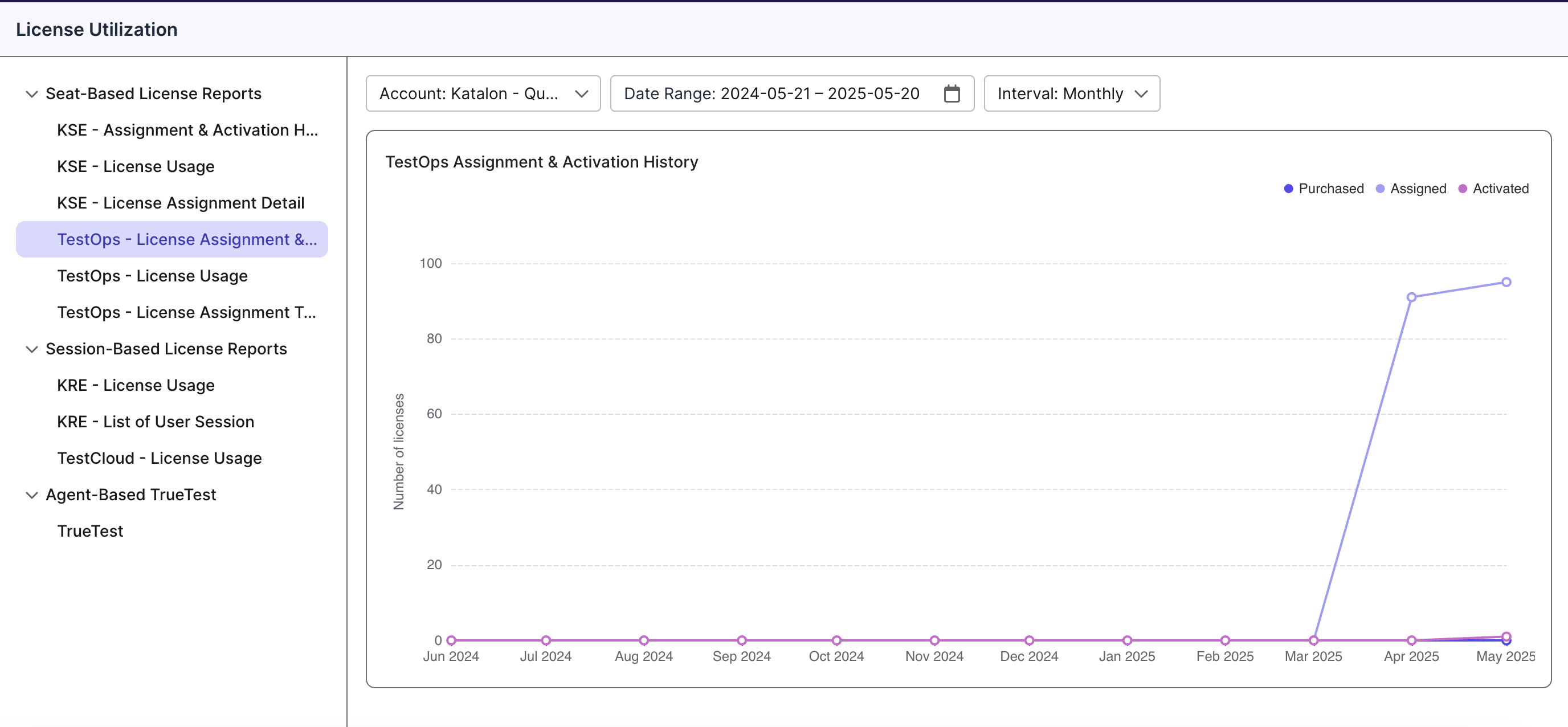Click the Agent-Based TrueTest label
This screenshot has height=727, width=1568.
pos(131,495)
